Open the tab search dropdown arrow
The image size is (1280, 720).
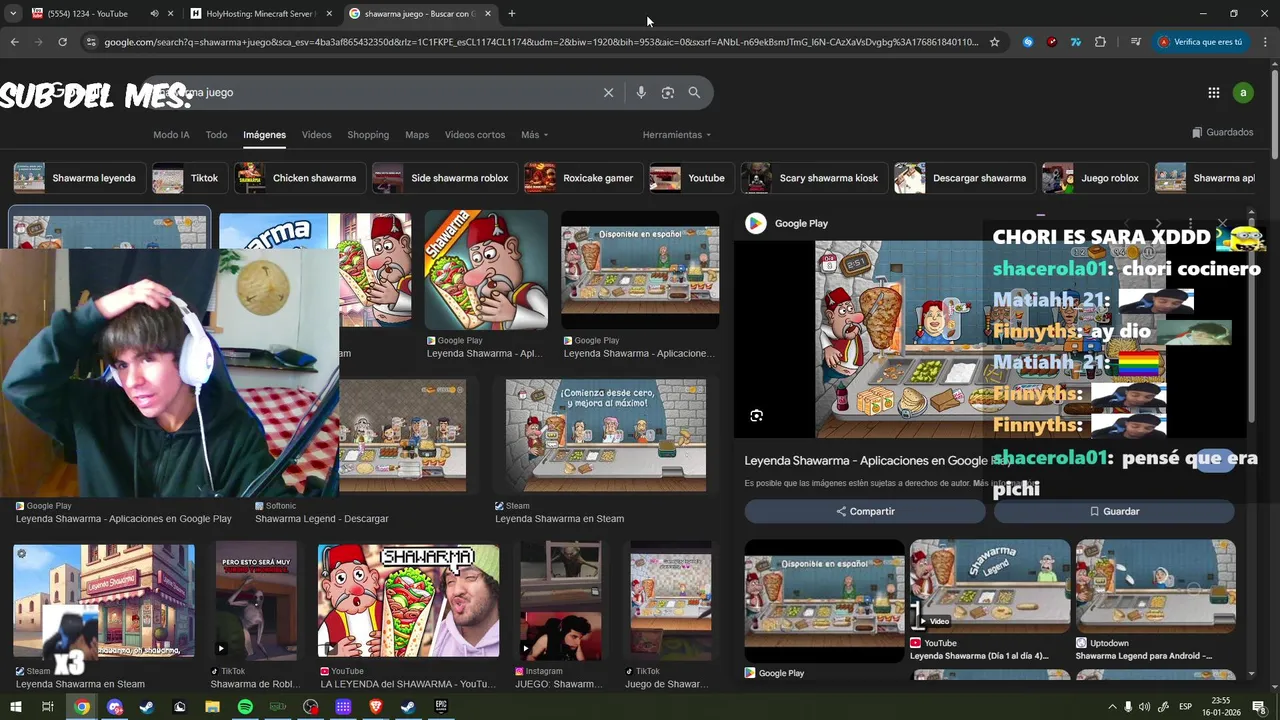click(13, 14)
